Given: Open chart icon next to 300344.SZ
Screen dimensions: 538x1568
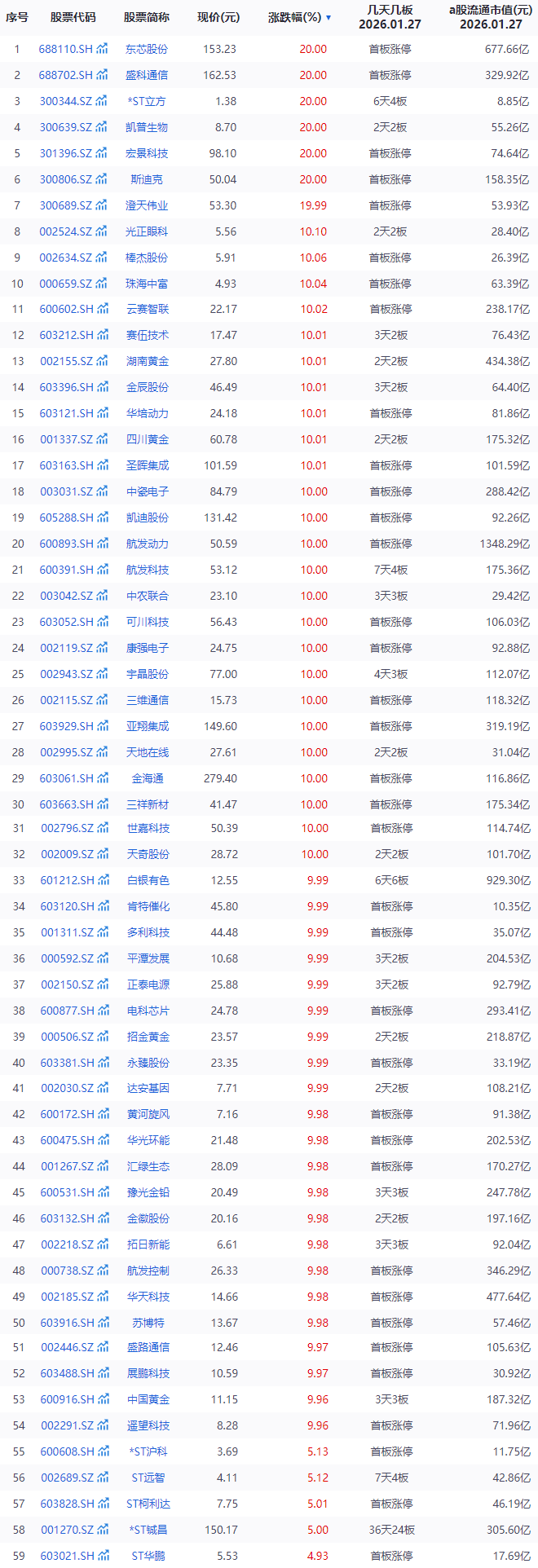Looking at the screenshot, I should [101, 101].
